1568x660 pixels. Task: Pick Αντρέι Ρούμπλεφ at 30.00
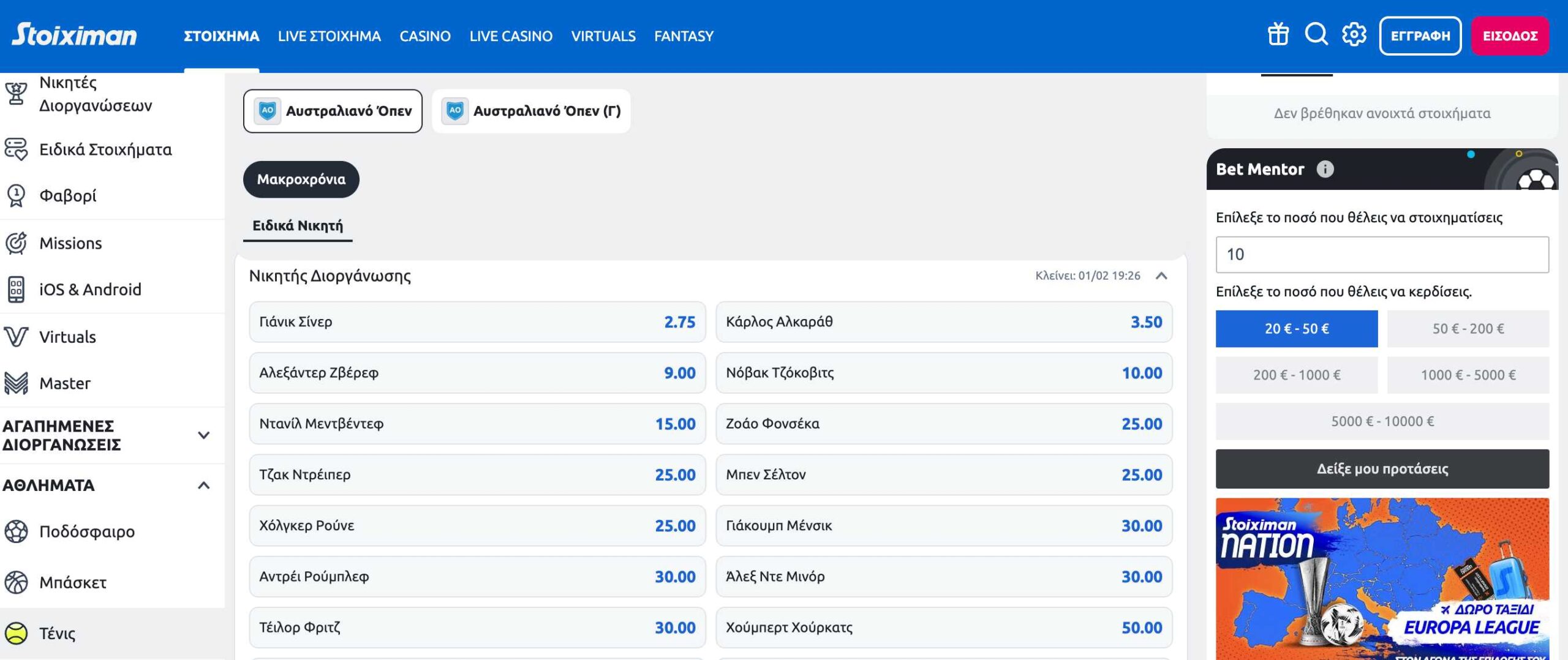tap(477, 577)
